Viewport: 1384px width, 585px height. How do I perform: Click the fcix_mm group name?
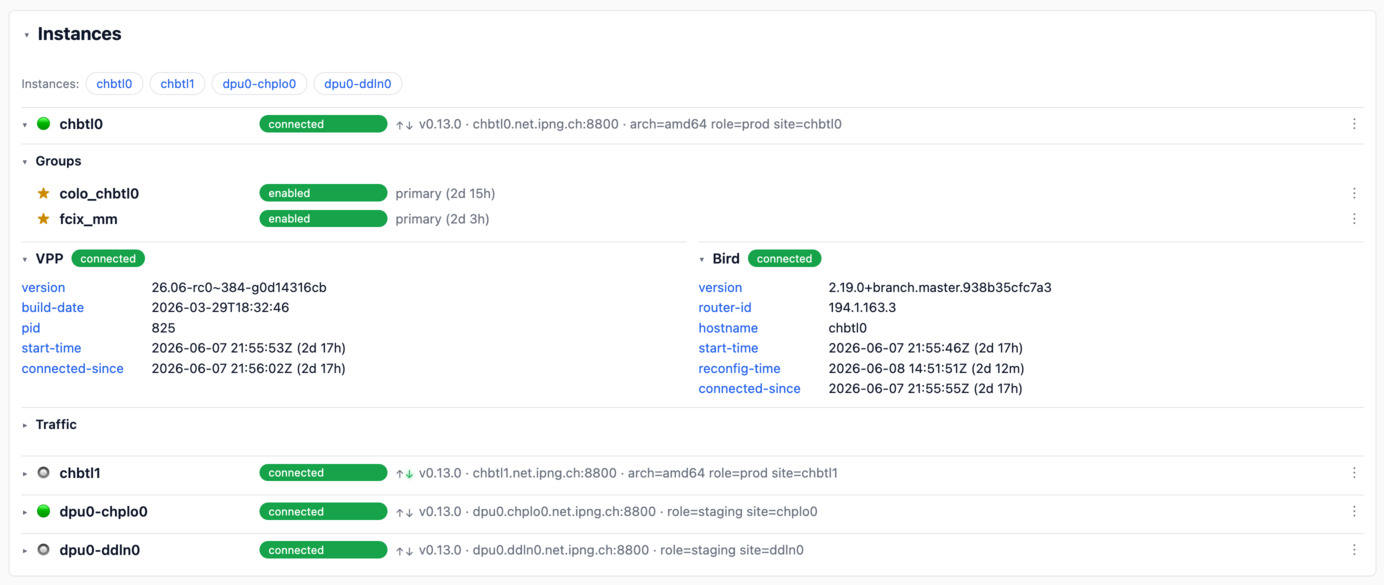coord(88,218)
